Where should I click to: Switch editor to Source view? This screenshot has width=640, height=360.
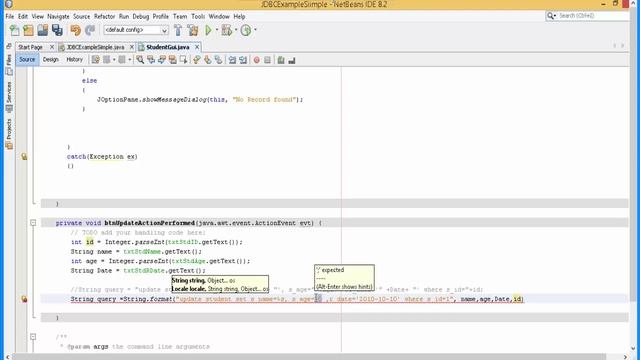27,60
